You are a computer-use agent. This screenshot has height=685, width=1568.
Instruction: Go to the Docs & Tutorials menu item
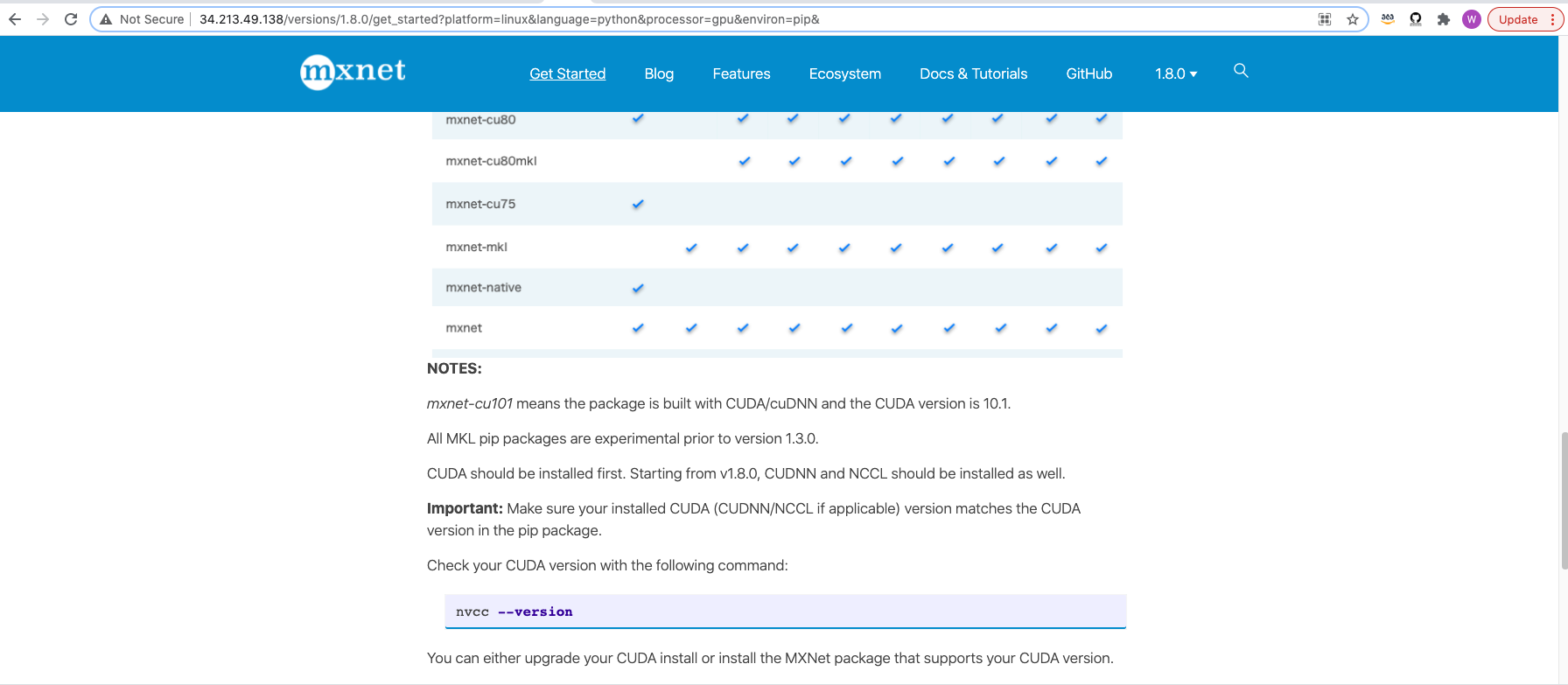[x=973, y=74]
